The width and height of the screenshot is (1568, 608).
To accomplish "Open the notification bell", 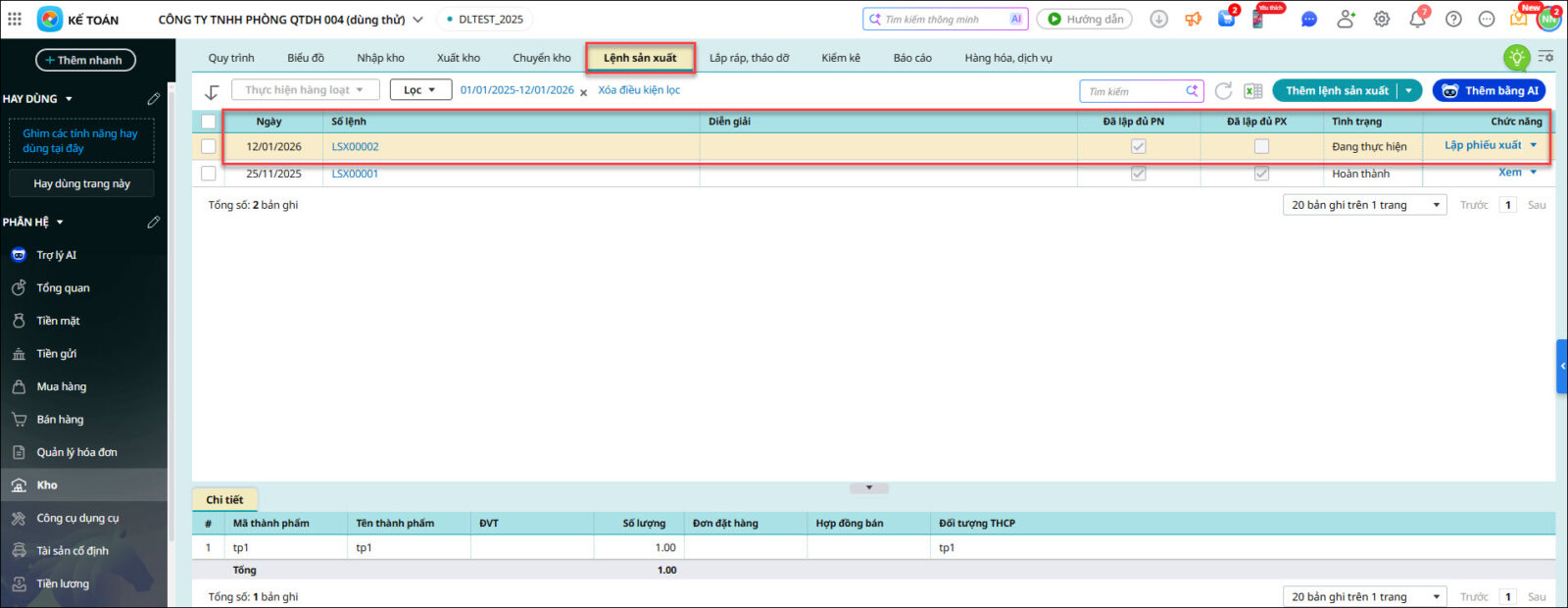I will pos(1417,19).
